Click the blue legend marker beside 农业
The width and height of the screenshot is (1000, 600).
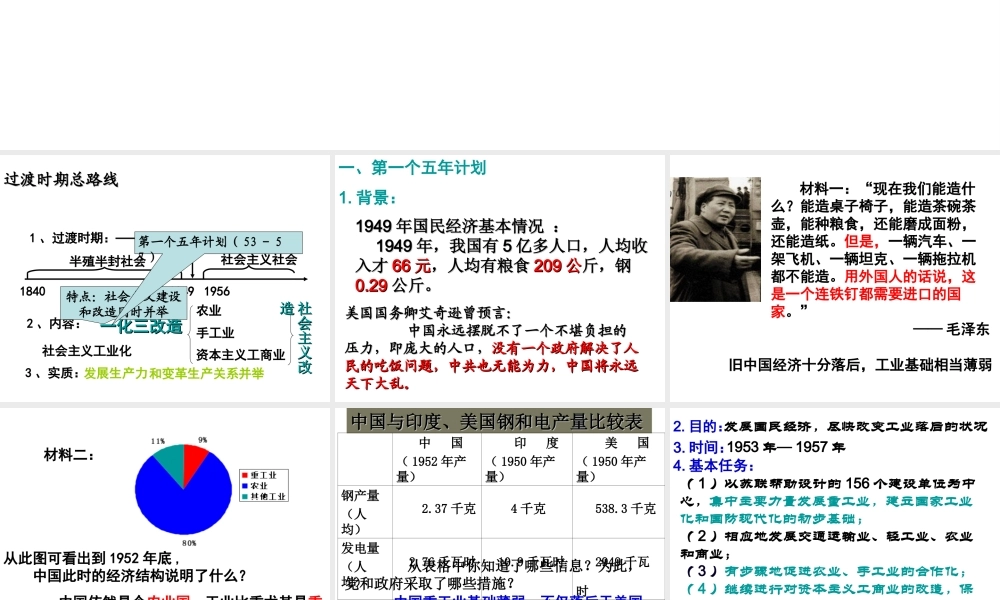(245, 485)
